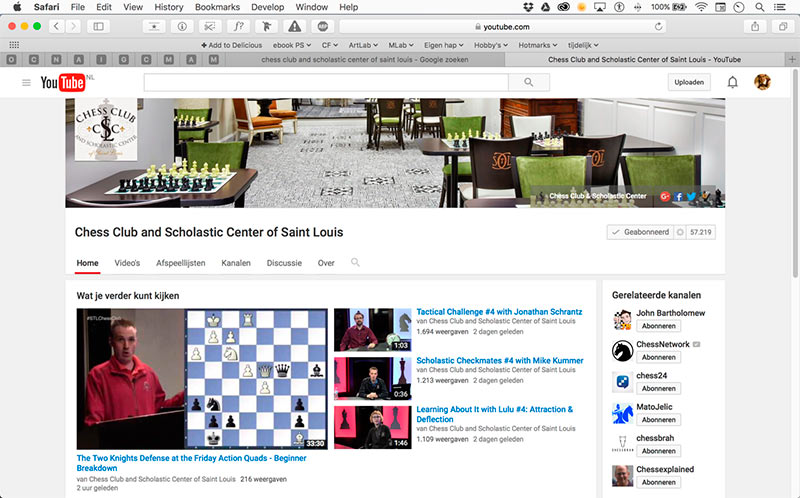Image resolution: width=800 pixels, height=498 pixels.
Task: Open the Develop menu
Action: point(267,7)
